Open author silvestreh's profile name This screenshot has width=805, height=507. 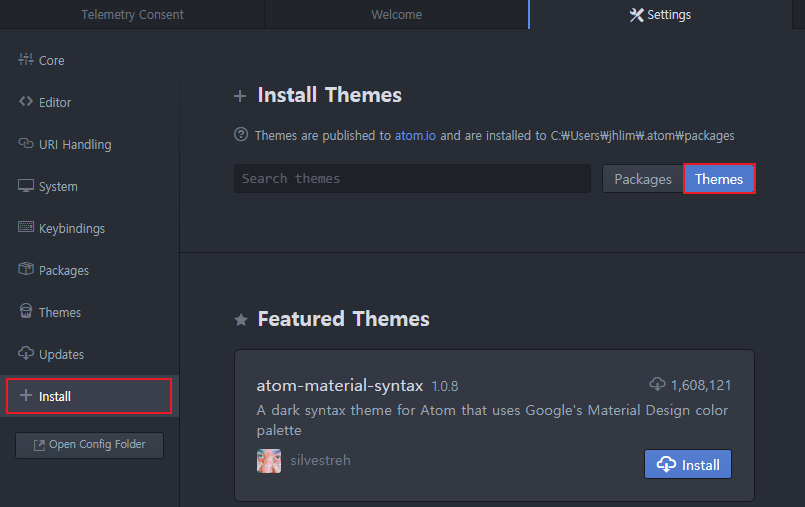[320, 460]
